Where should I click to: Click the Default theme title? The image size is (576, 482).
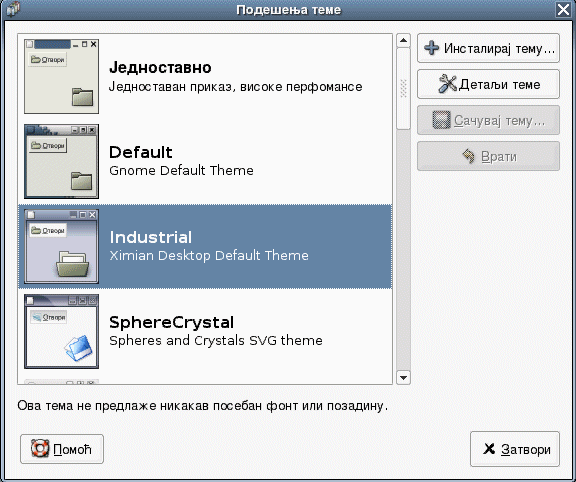click(141, 152)
